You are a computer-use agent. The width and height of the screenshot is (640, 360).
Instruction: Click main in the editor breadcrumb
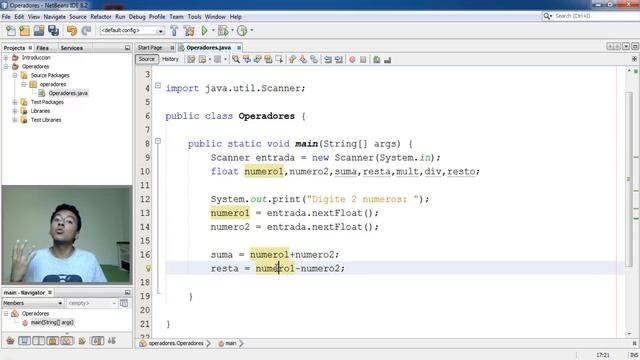231,343
